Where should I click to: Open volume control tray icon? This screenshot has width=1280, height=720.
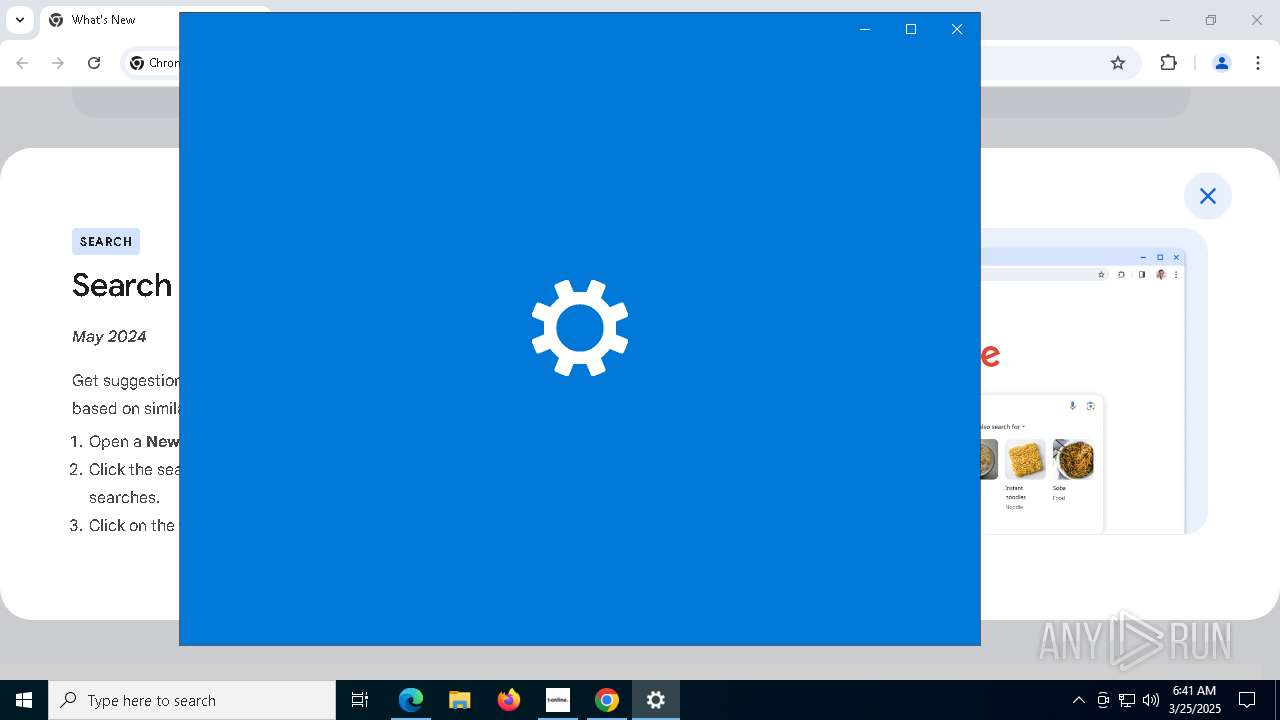[x=1151, y=700]
